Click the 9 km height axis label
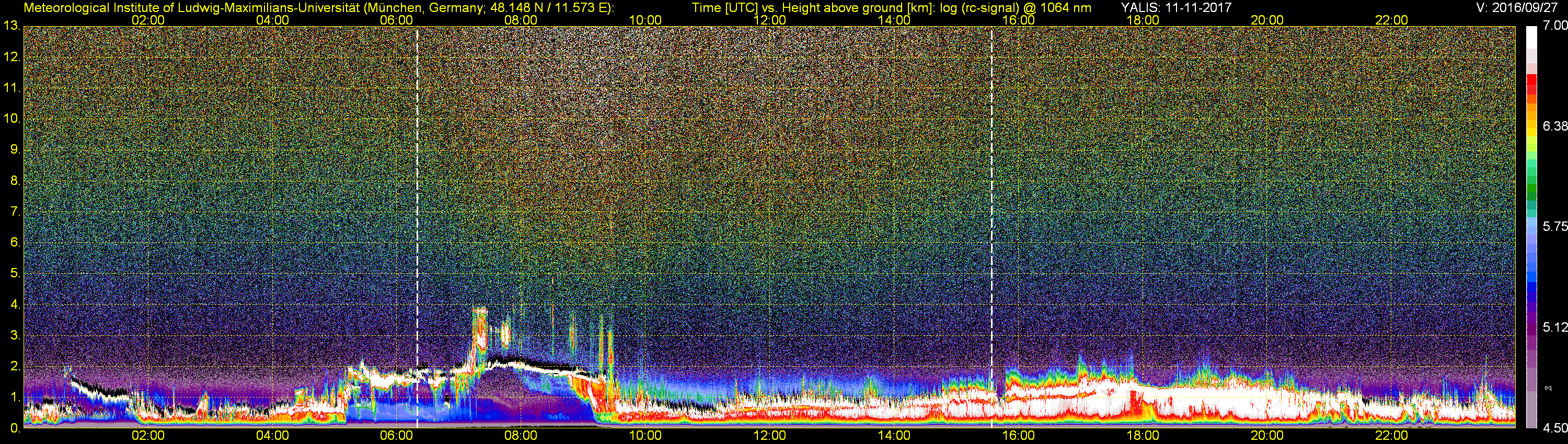1568x444 pixels. coord(15,149)
